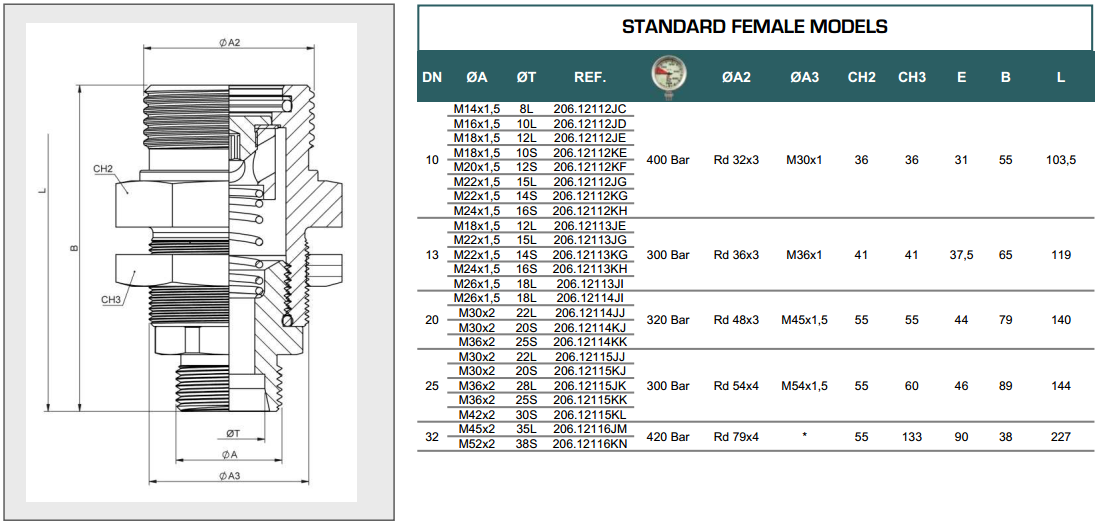Click the pressure gauge icon in table header

click(668, 76)
